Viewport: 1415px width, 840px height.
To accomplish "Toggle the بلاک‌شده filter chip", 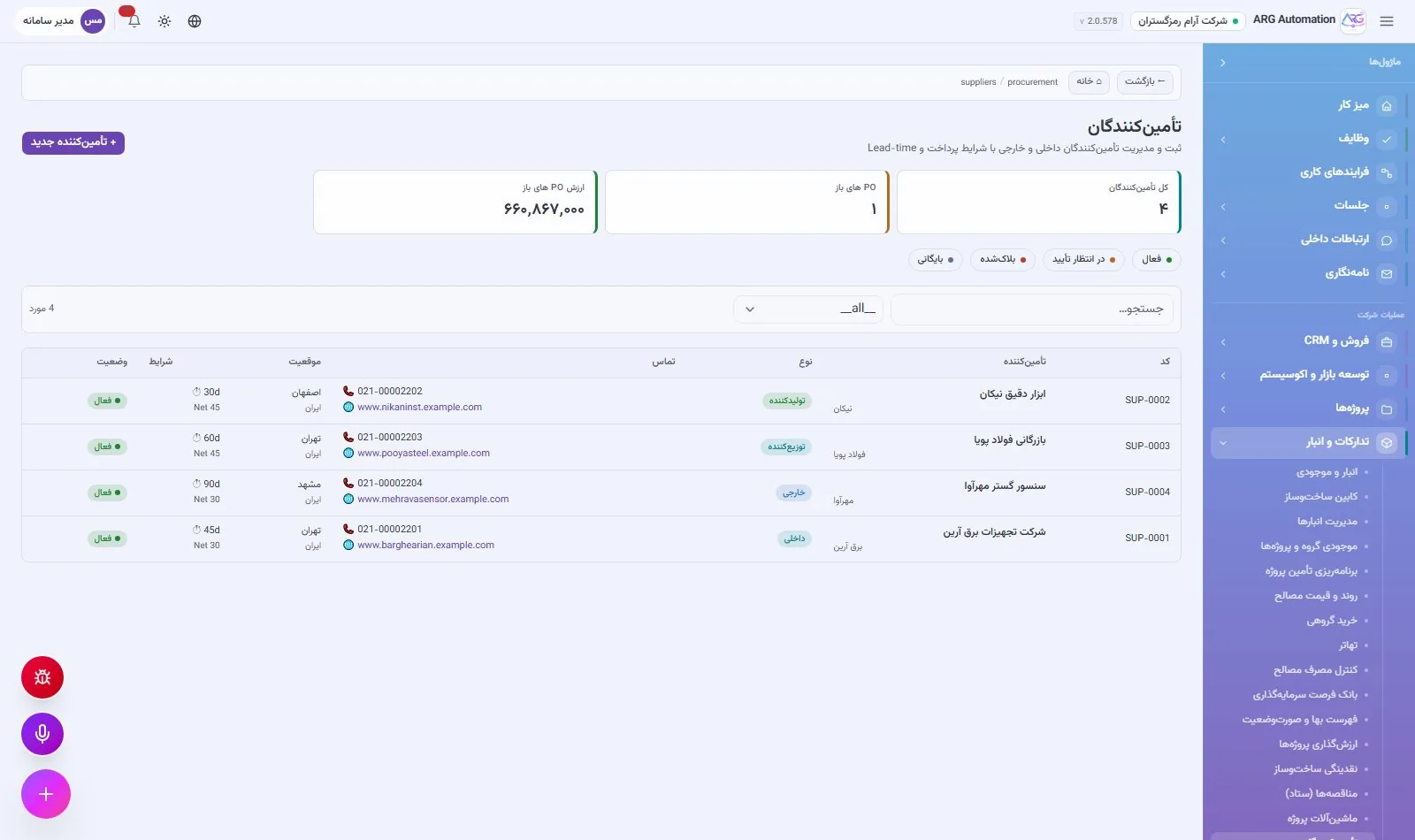I will click(x=1002, y=260).
